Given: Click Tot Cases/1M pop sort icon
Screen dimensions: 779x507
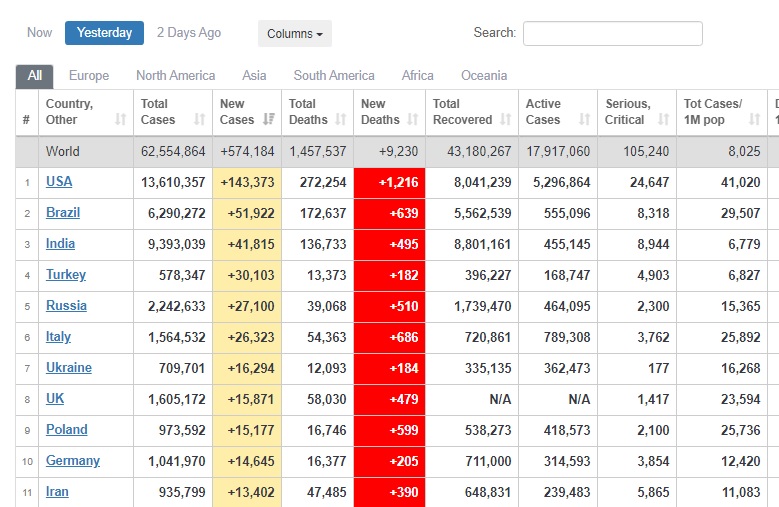Looking at the screenshot, I should [x=756, y=120].
